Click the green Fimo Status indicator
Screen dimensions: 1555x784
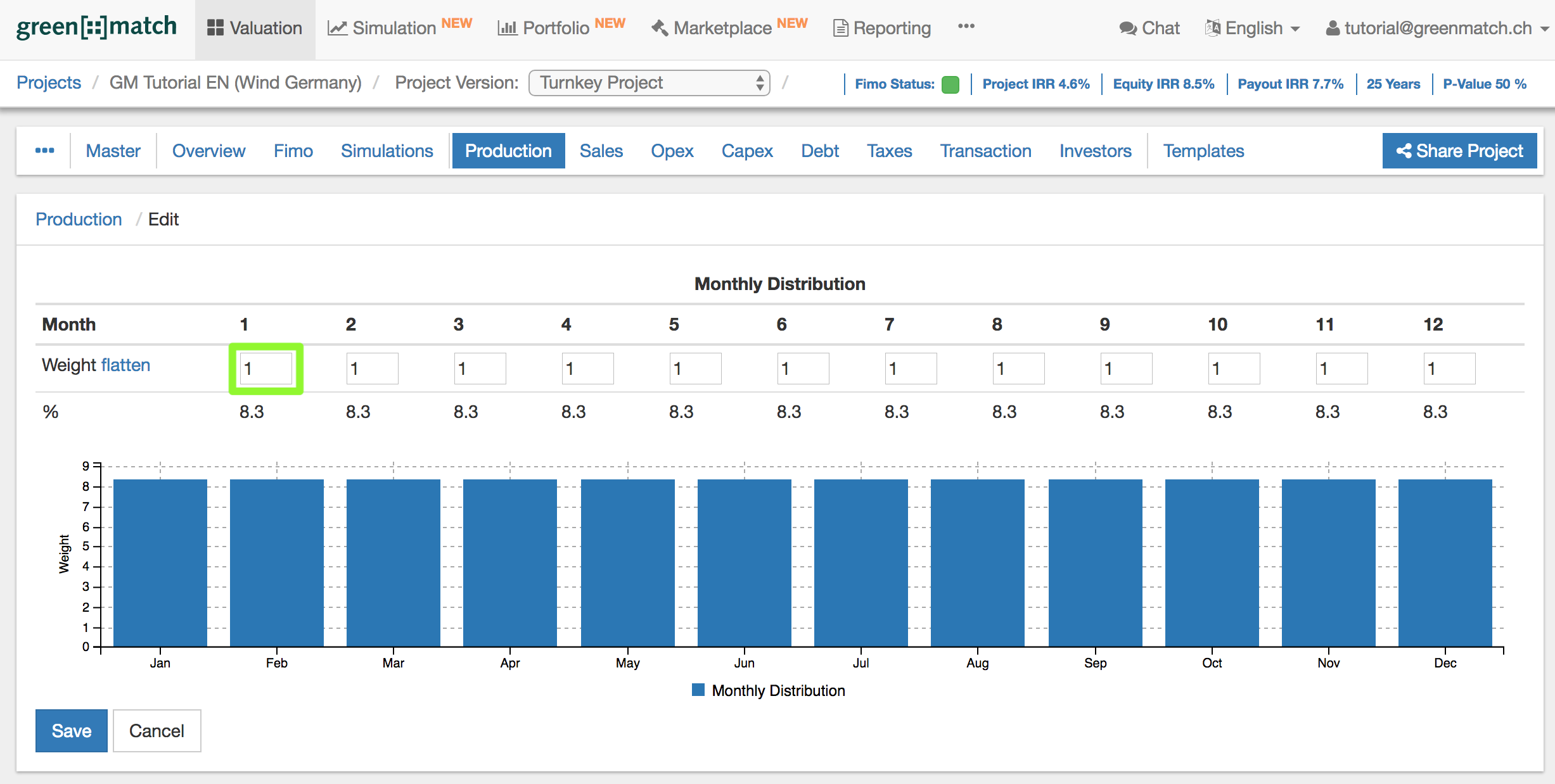tap(950, 84)
